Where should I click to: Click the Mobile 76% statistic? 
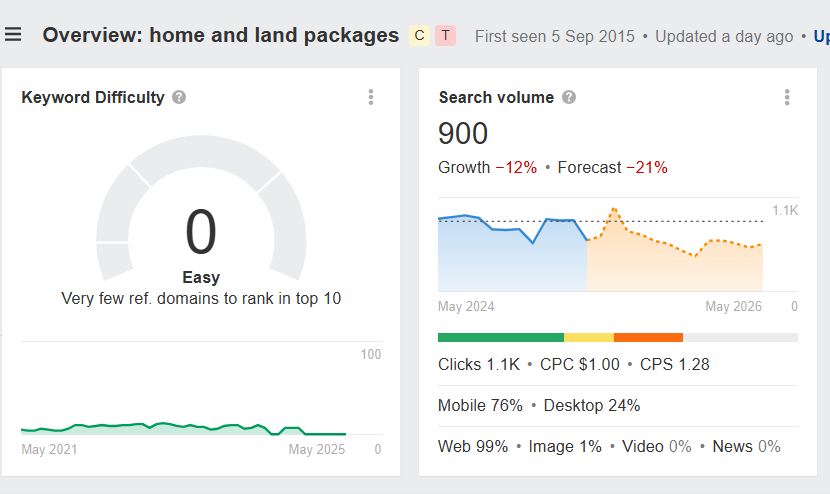point(480,405)
